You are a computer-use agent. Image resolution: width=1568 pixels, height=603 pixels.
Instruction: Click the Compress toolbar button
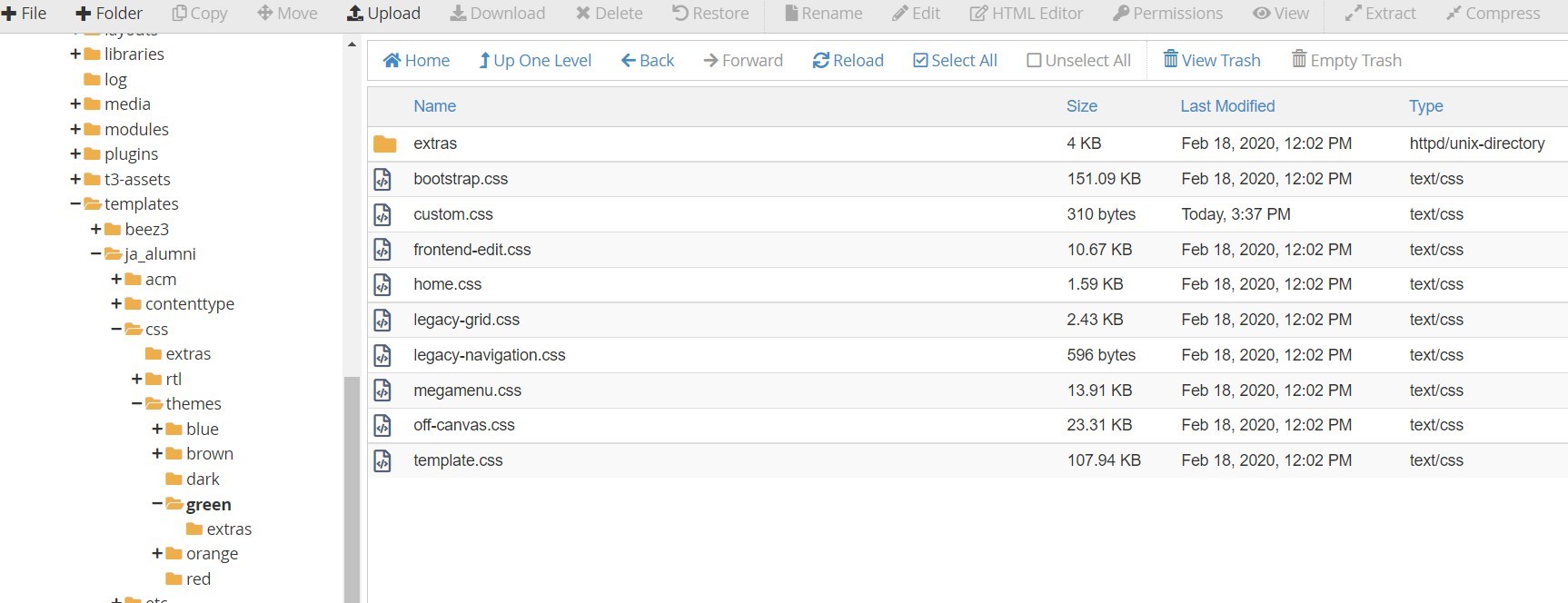1493,14
